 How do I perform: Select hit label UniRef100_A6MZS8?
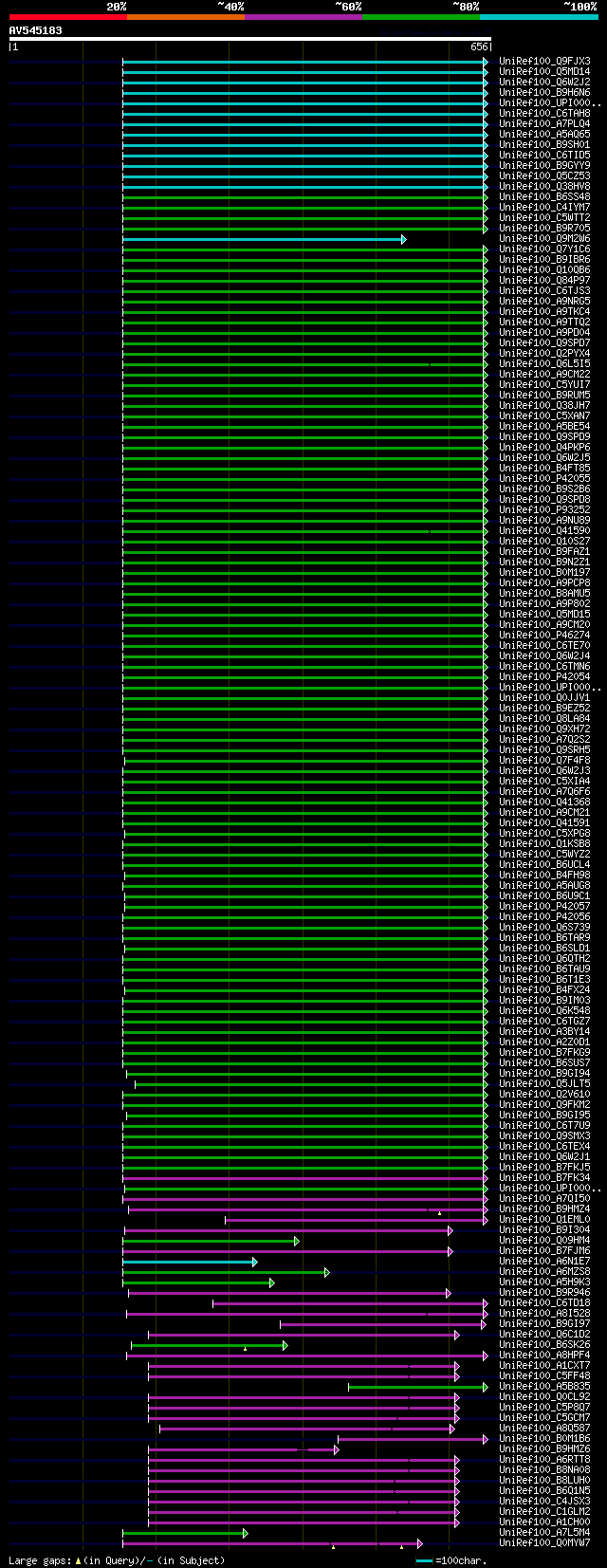tap(544, 1271)
